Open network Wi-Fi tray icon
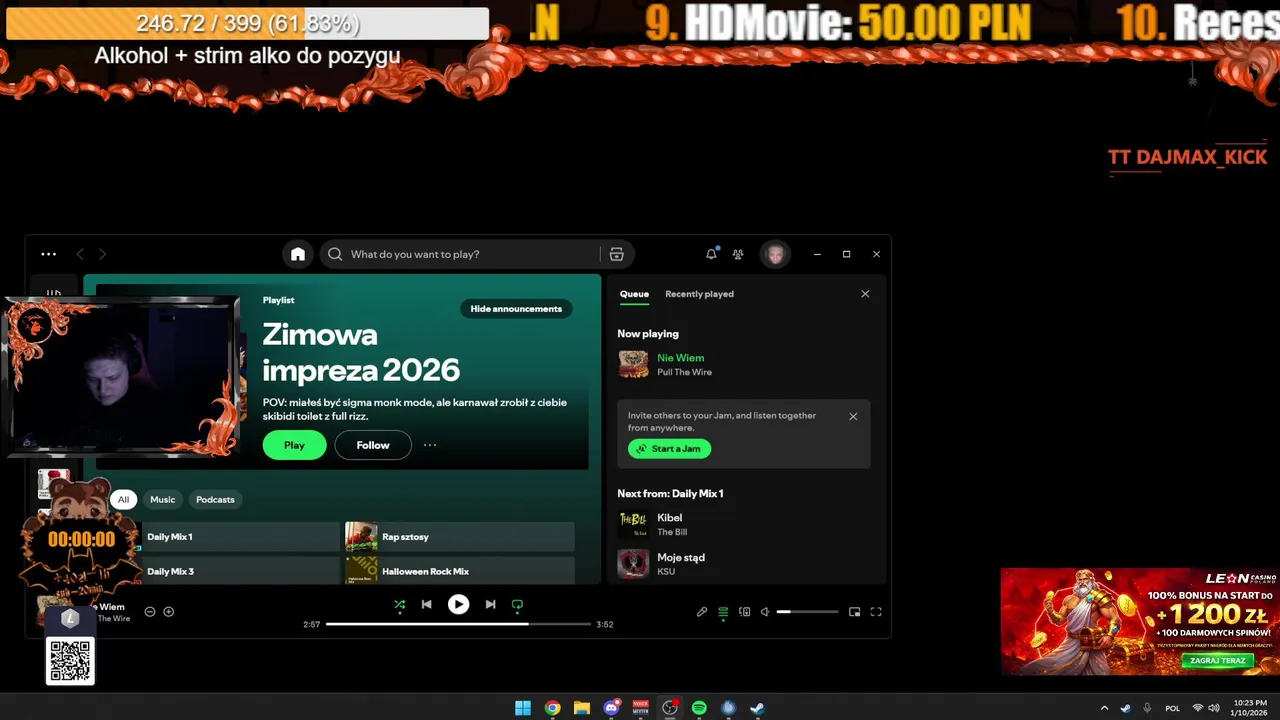Screen dimensions: 1280x720 pos(1198,708)
